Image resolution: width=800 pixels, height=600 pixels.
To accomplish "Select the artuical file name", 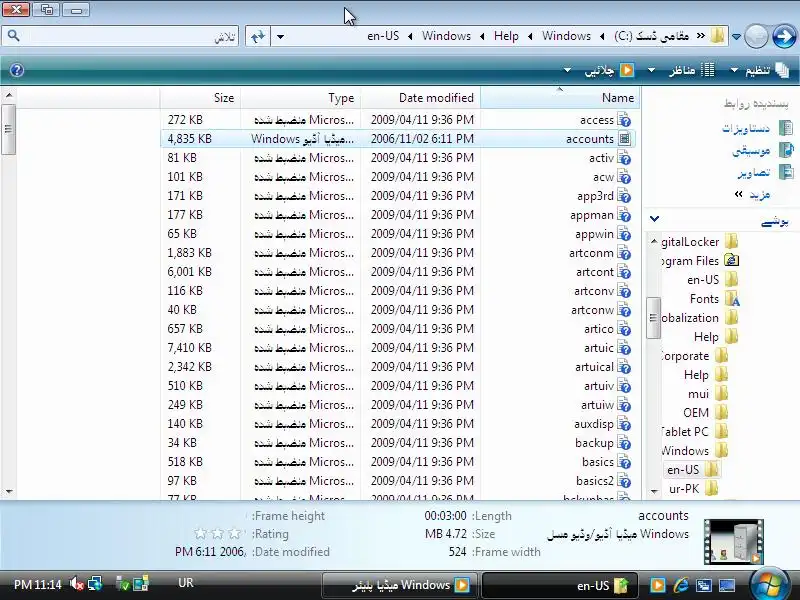I will pos(594,367).
